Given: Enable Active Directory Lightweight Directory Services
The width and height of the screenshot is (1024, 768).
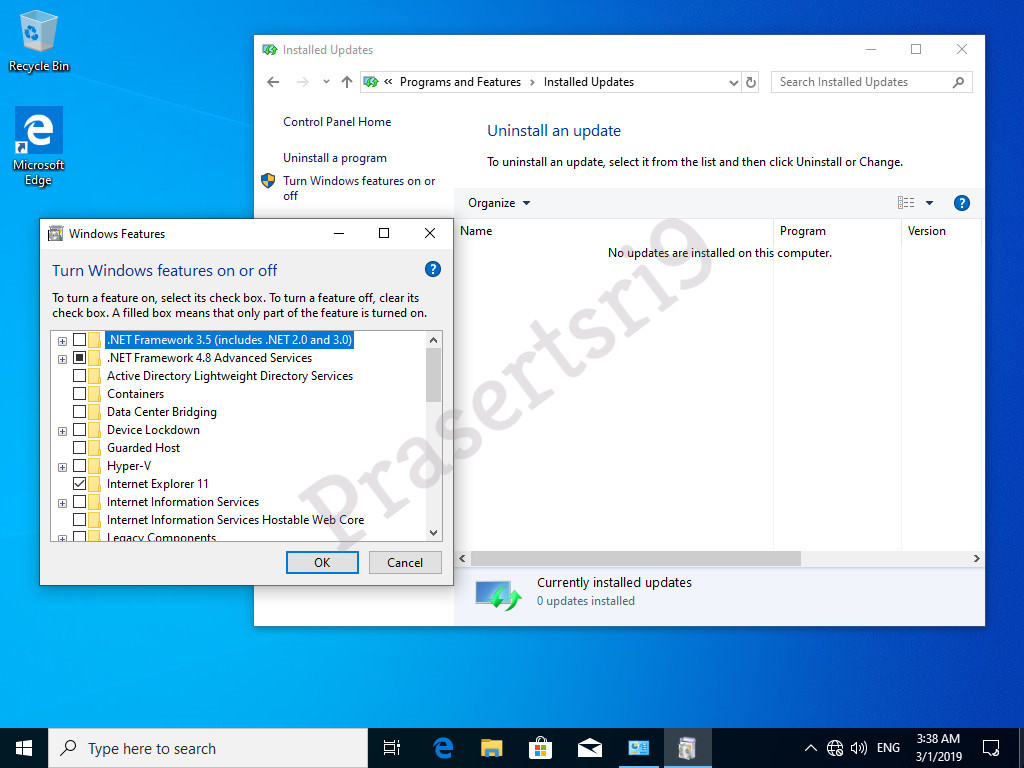Looking at the screenshot, I should pos(79,376).
